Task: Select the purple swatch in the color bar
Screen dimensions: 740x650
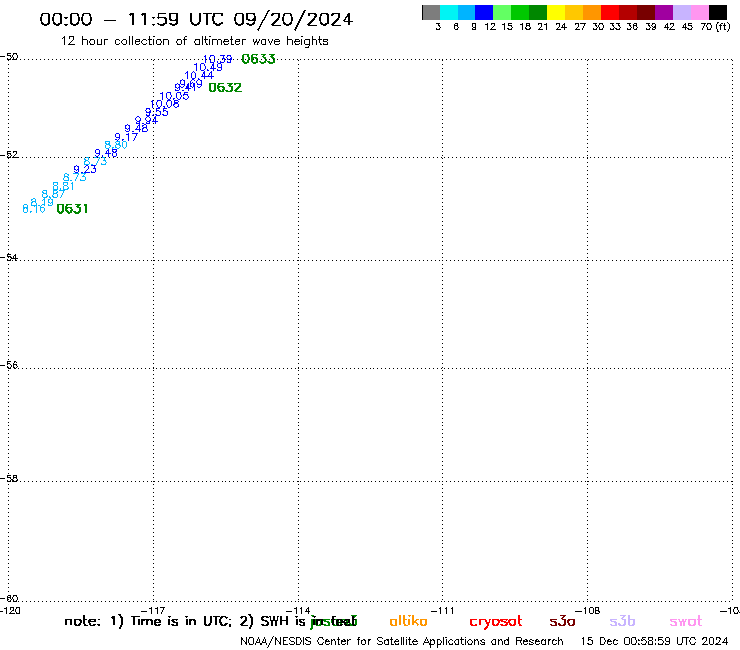Action: (664, 12)
